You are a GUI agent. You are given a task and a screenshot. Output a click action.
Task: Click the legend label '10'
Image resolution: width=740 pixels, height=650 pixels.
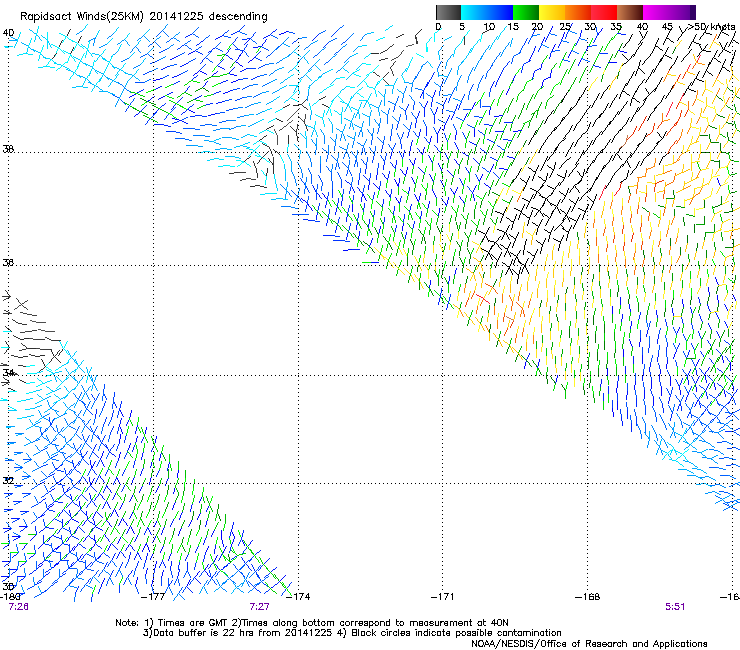(489, 27)
